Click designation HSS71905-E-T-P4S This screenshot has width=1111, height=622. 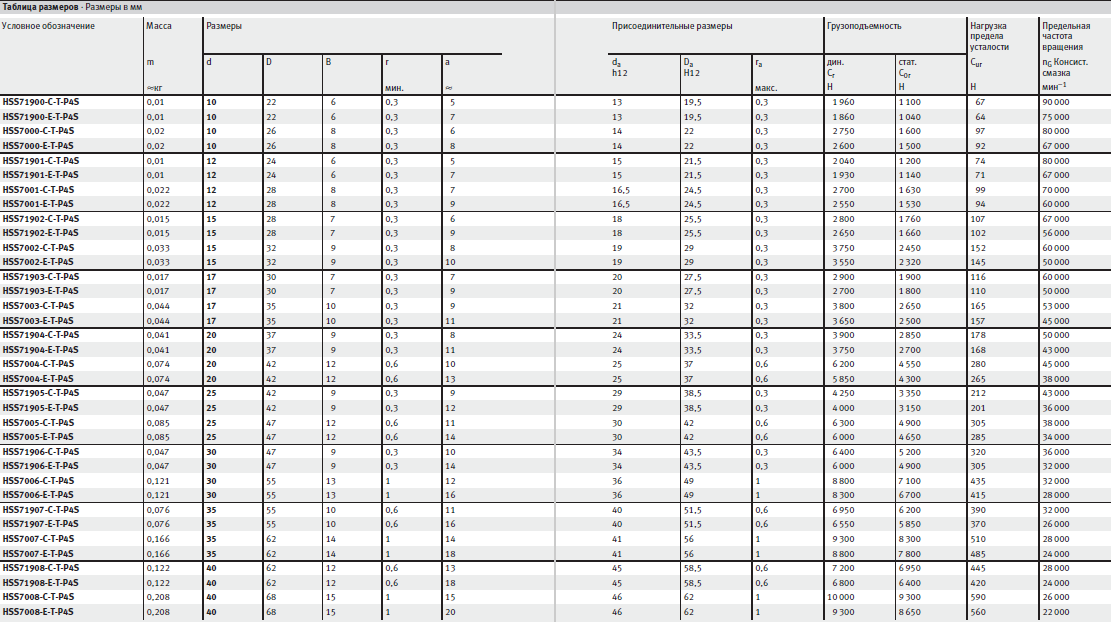[41, 408]
